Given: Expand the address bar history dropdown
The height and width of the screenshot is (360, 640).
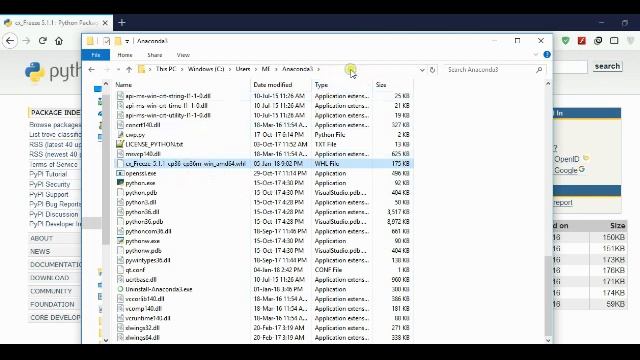Looking at the screenshot, I should point(422,70).
